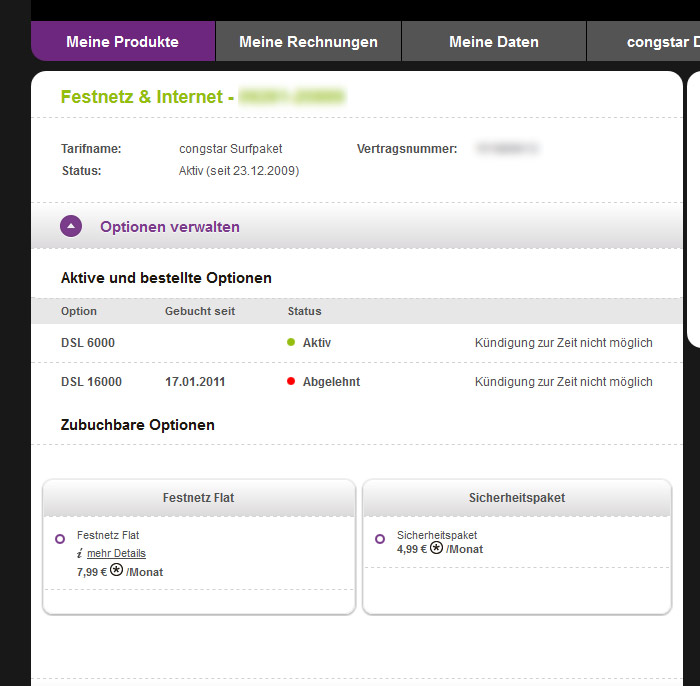Go to the partially visible congstar tab
This screenshot has width=700, height=686.
point(660,42)
